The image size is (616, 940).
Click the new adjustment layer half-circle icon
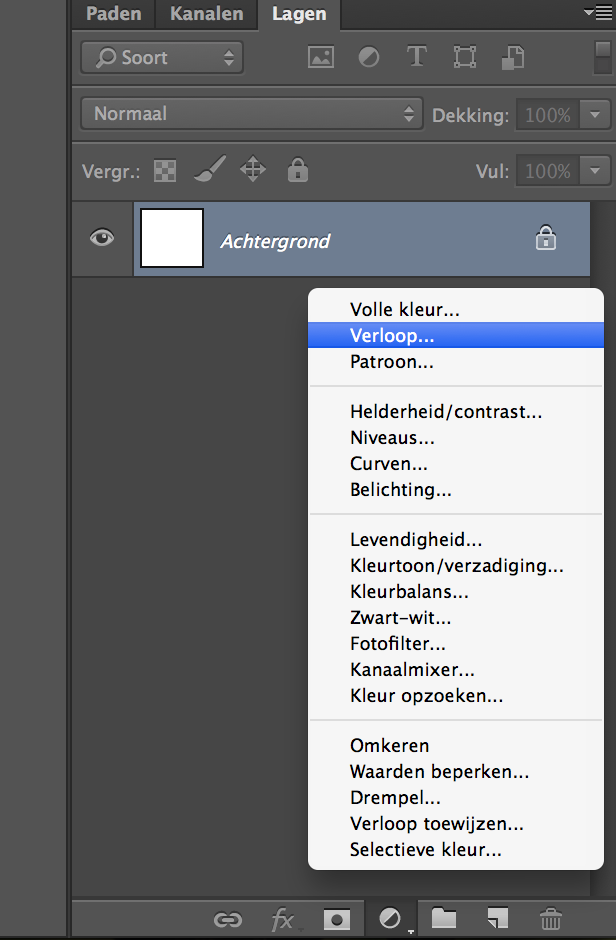(x=390, y=918)
